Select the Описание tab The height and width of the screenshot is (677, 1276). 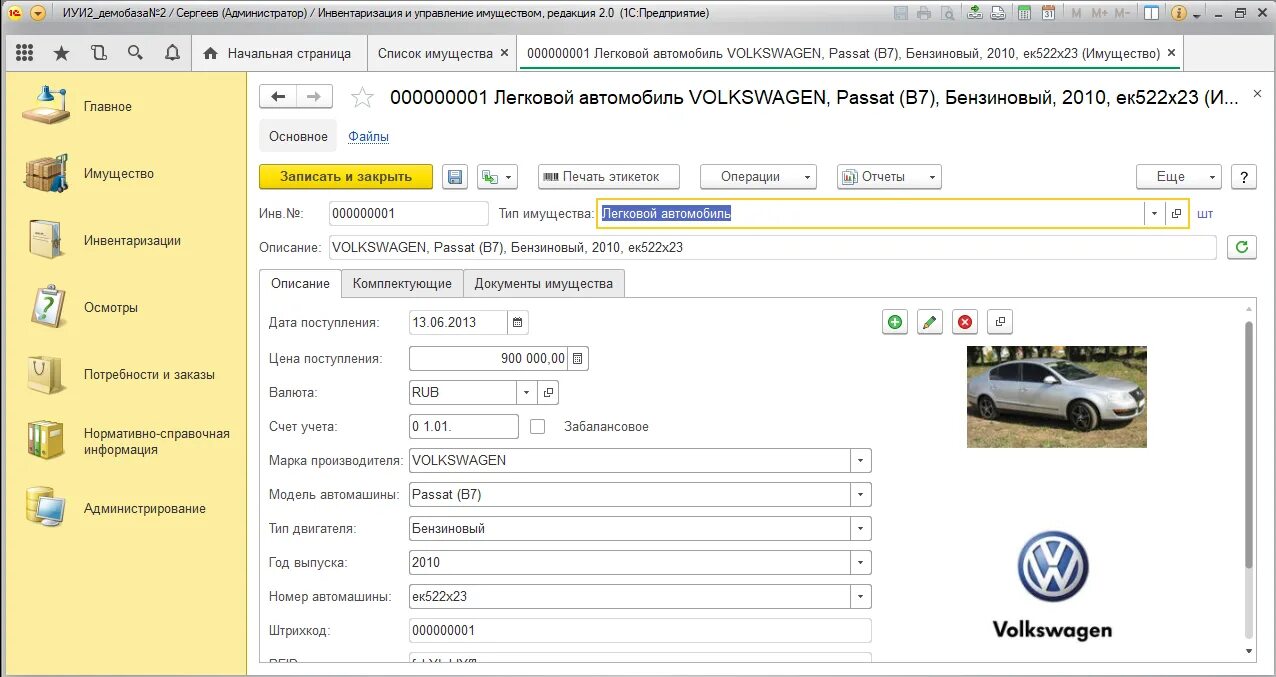(x=300, y=284)
